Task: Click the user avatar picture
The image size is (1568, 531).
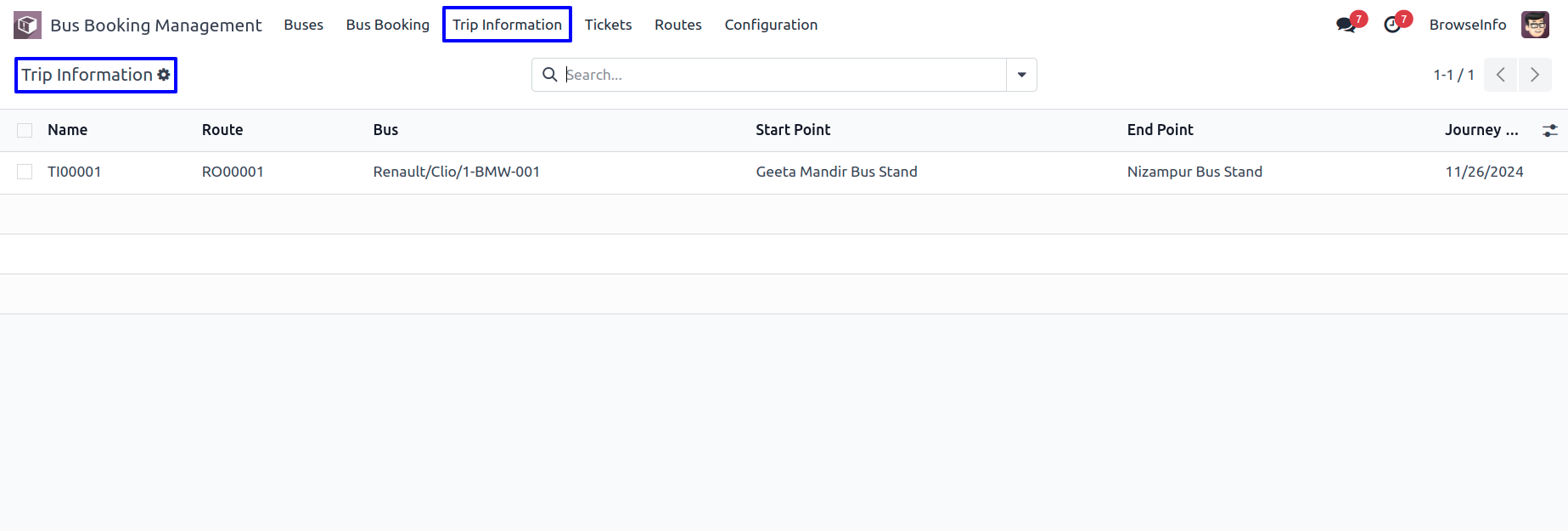Action: [x=1535, y=25]
